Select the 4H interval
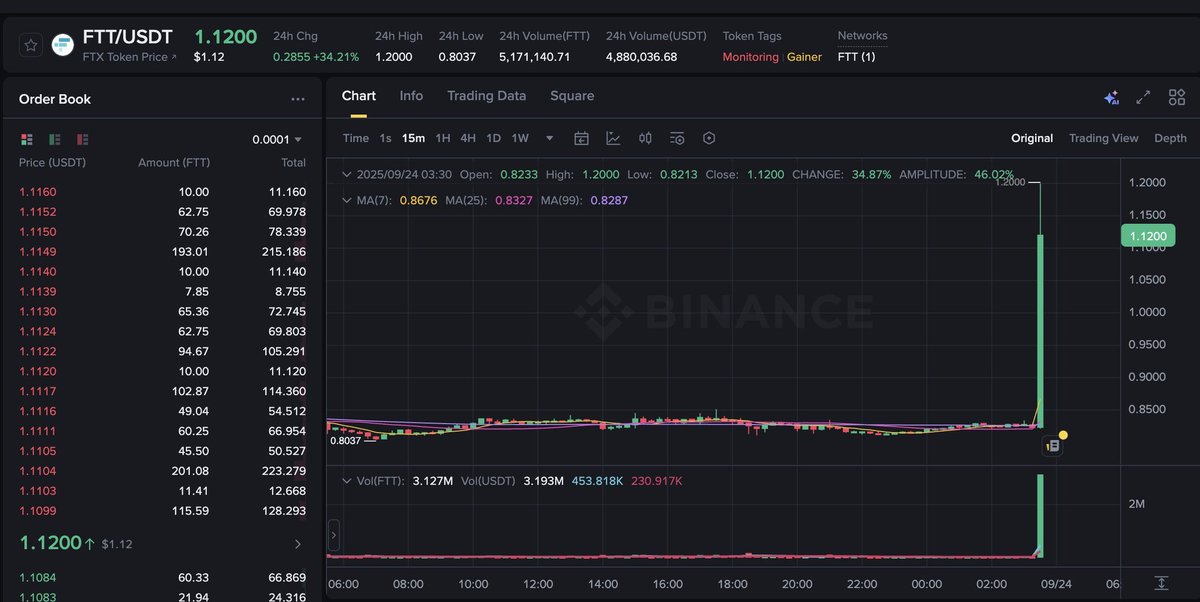The height and width of the screenshot is (602, 1200). 468,138
